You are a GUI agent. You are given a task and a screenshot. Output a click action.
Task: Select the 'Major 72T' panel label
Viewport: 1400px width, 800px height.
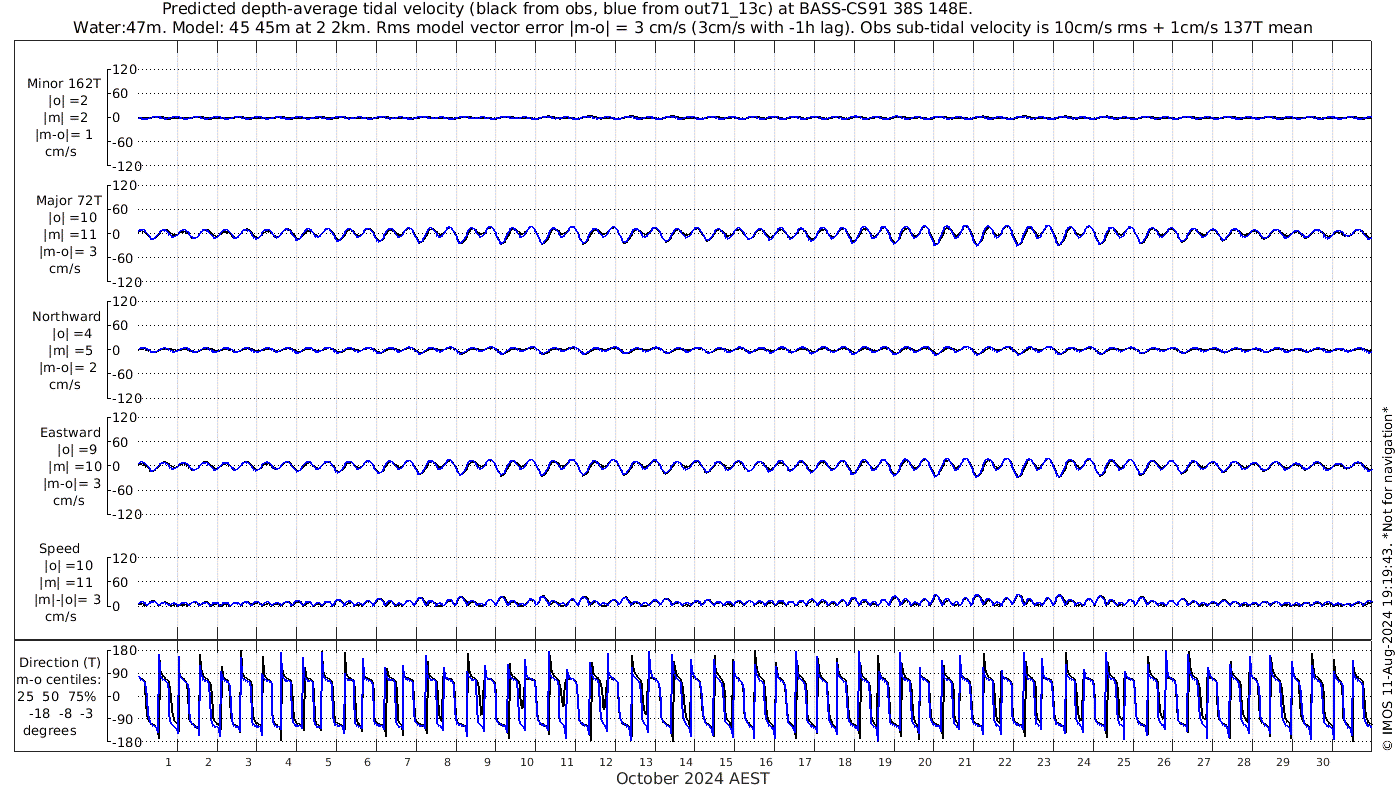pyautogui.click(x=69, y=200)
